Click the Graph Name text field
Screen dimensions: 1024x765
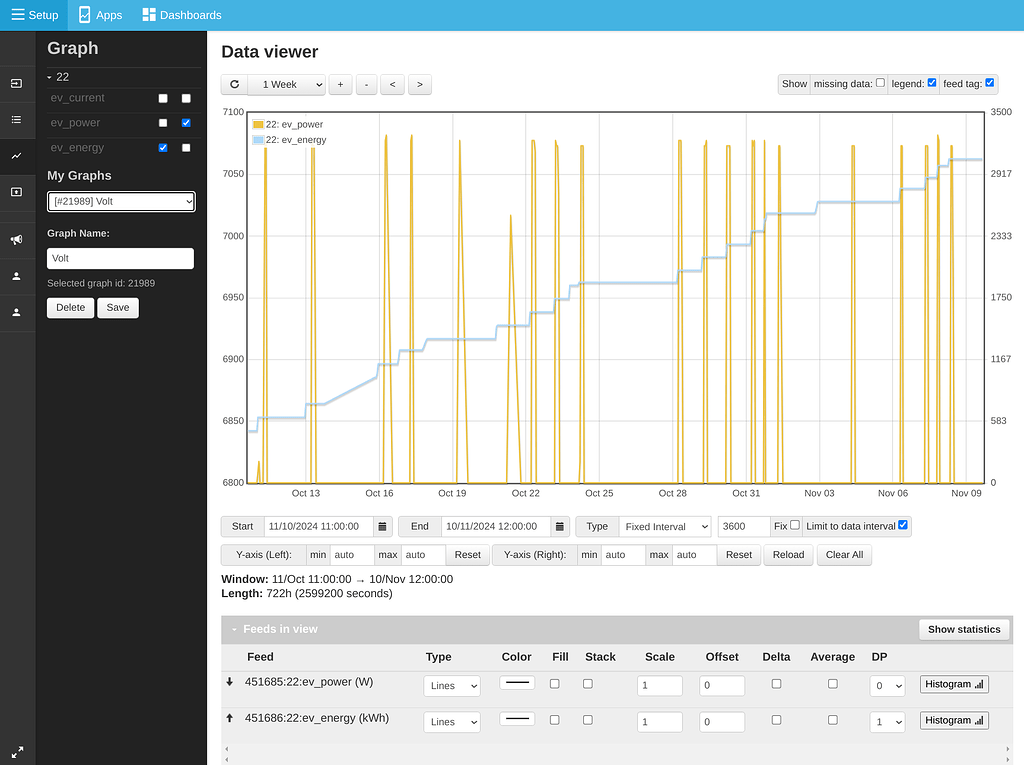pyautogui.click(x=121, y=258)
